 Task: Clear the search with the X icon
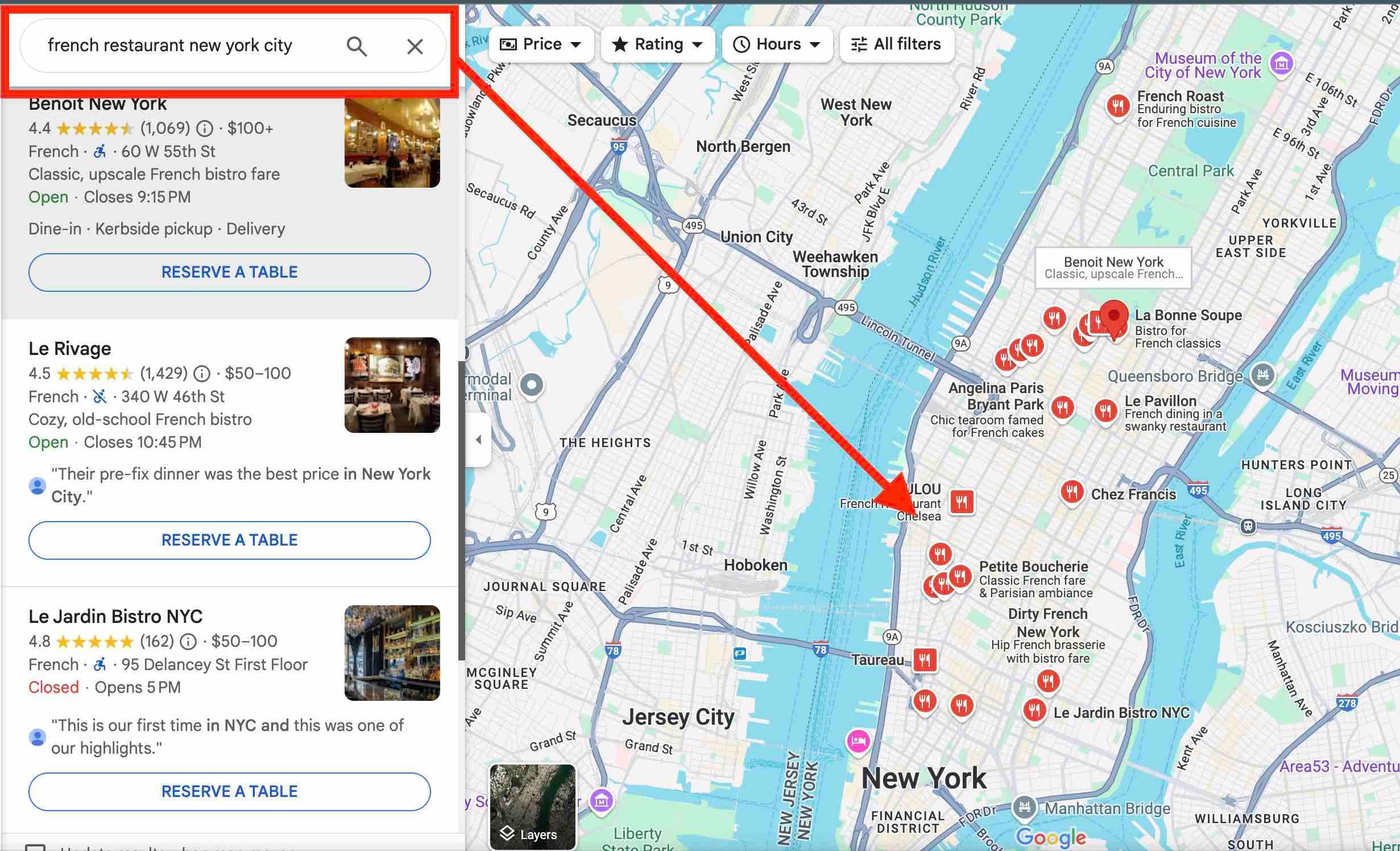[415, 46]
